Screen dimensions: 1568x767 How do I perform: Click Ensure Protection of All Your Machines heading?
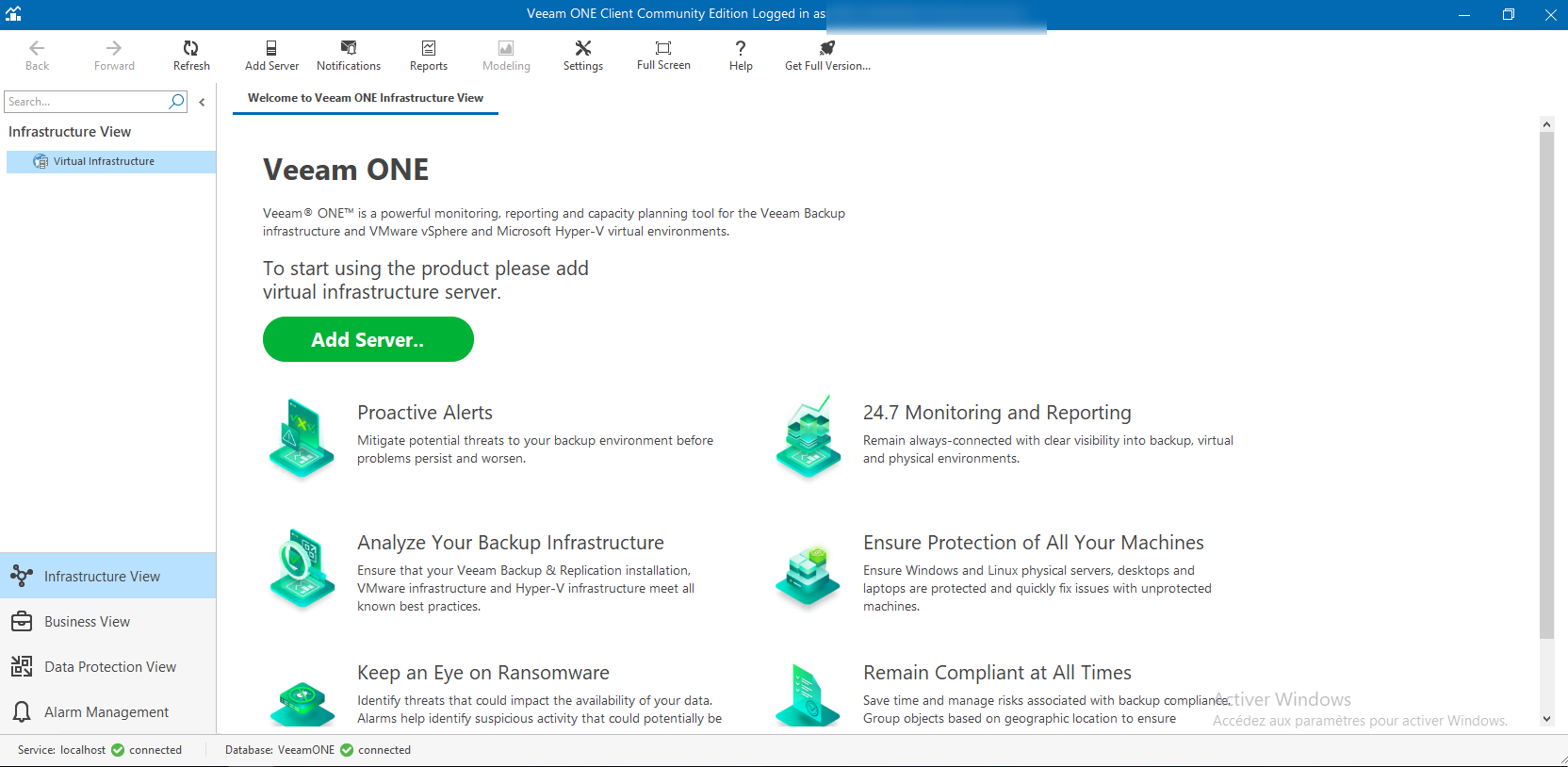pos(1034,543)
